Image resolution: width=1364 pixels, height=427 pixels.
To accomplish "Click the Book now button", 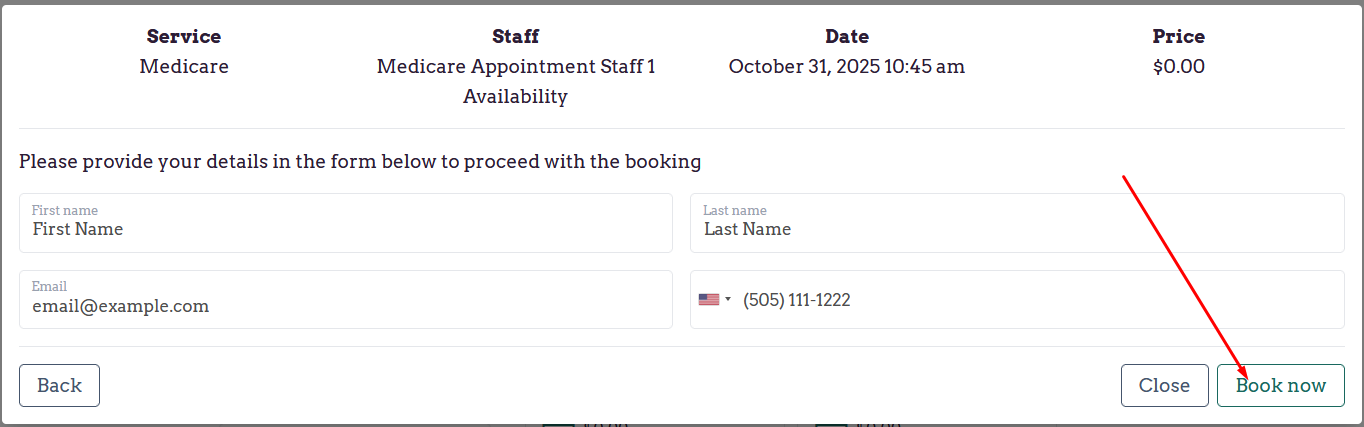I will (x=1280, y=386).
